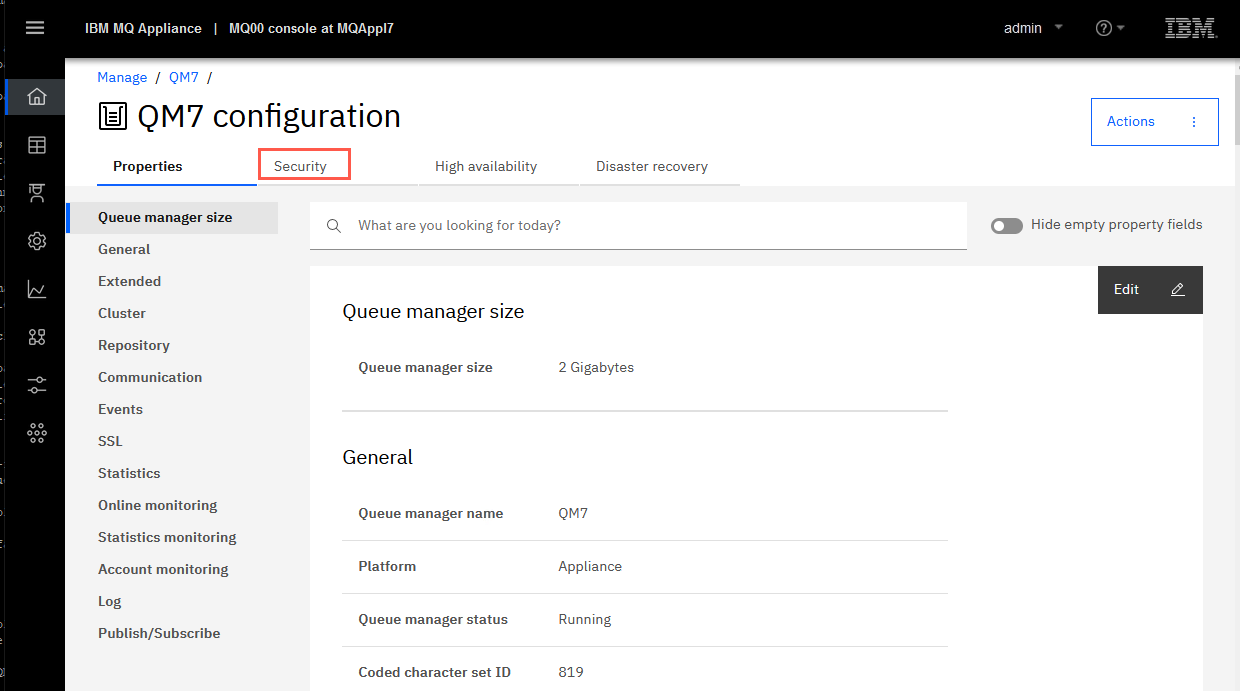Click the Platform value Appliance

tap(590, 567)
